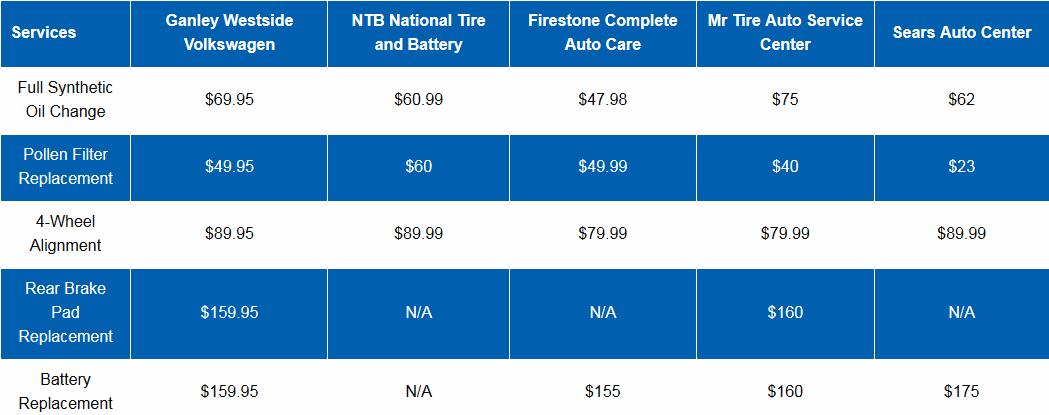The height and width of the screenshot is (415, 1049).
Task: Click Sears' $175 battery replacement price
Action: 961,391
